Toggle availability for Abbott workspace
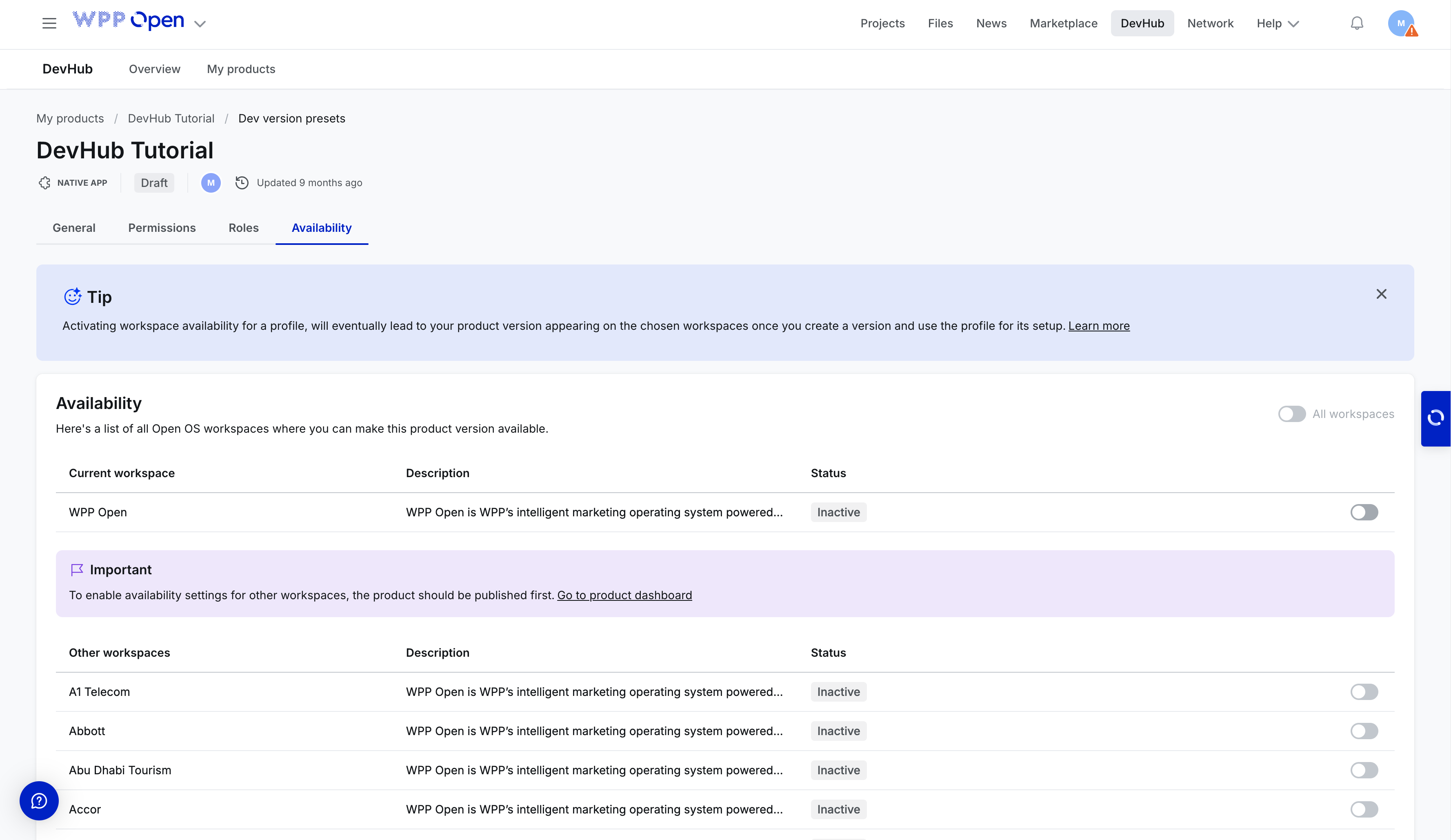1451x840 pixels. tap(1364, 731)
